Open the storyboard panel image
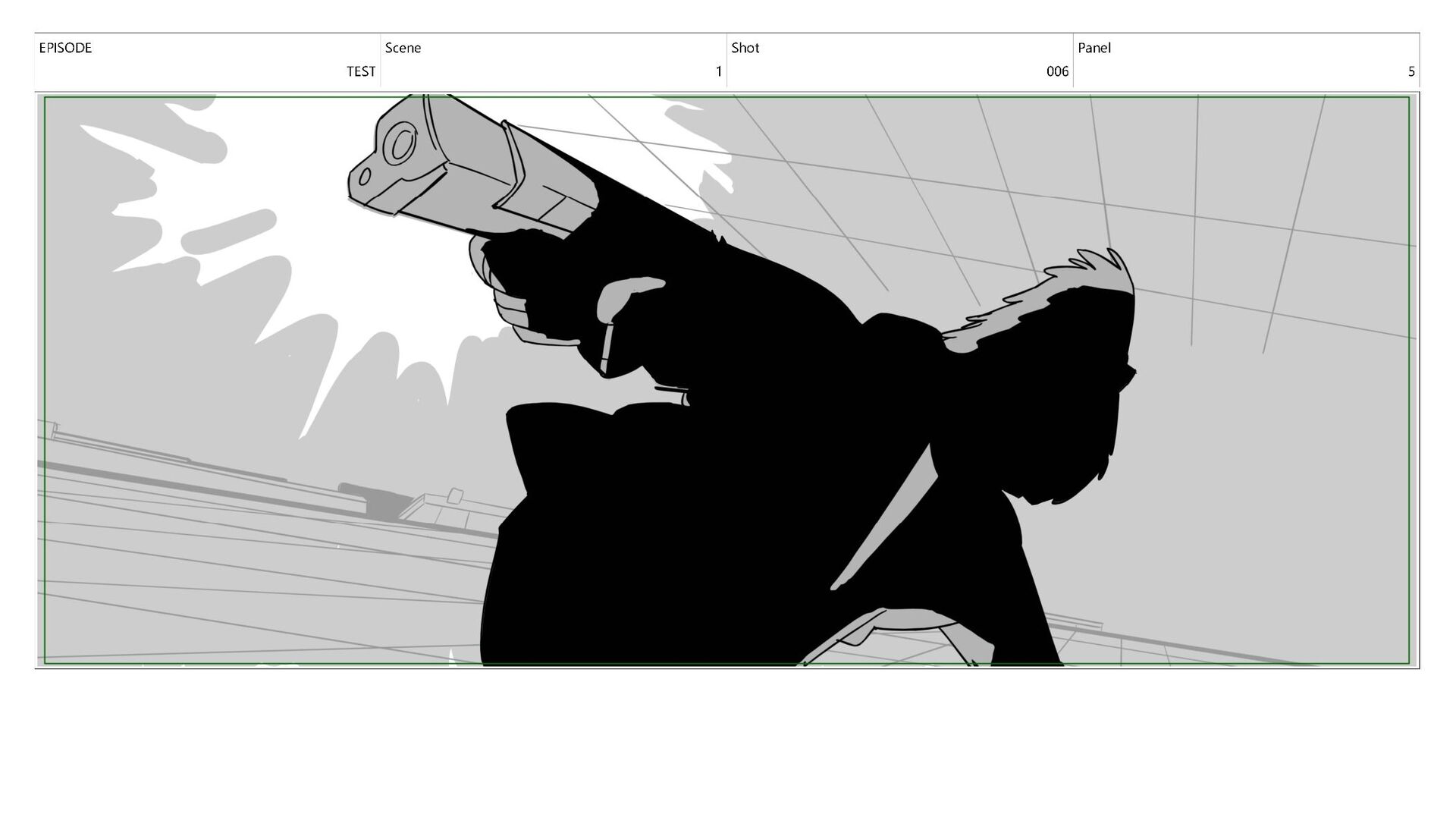The width and height of the screenshot is (1456, 830). pos(727,380)
